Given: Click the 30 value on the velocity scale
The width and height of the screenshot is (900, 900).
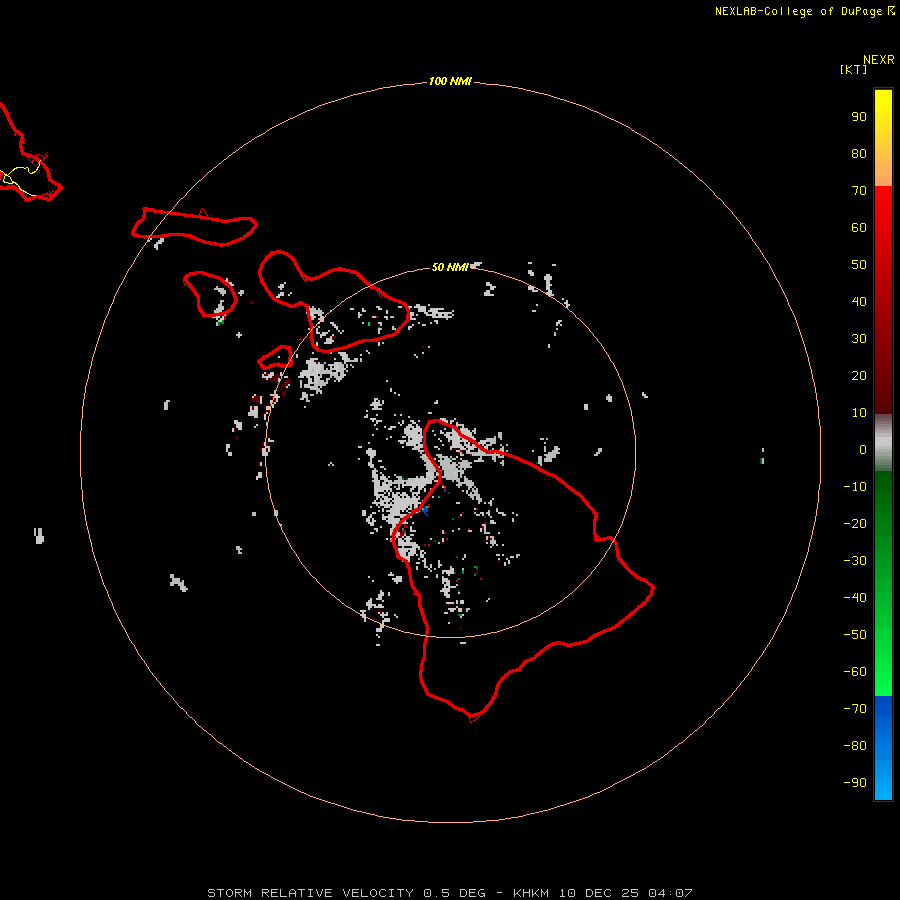Looking at the screenshot, I should pos(859,339).
